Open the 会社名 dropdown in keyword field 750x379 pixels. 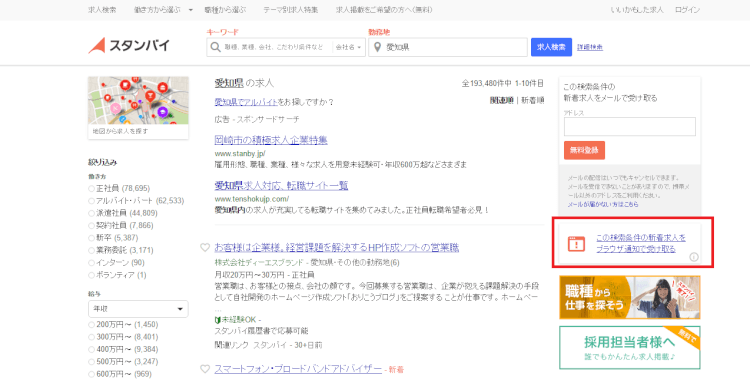[x=349, y=47]
